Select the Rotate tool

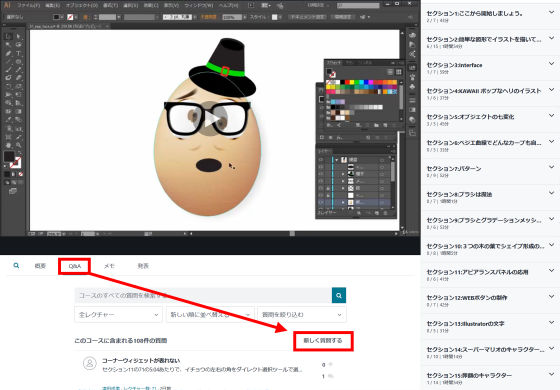9,86
